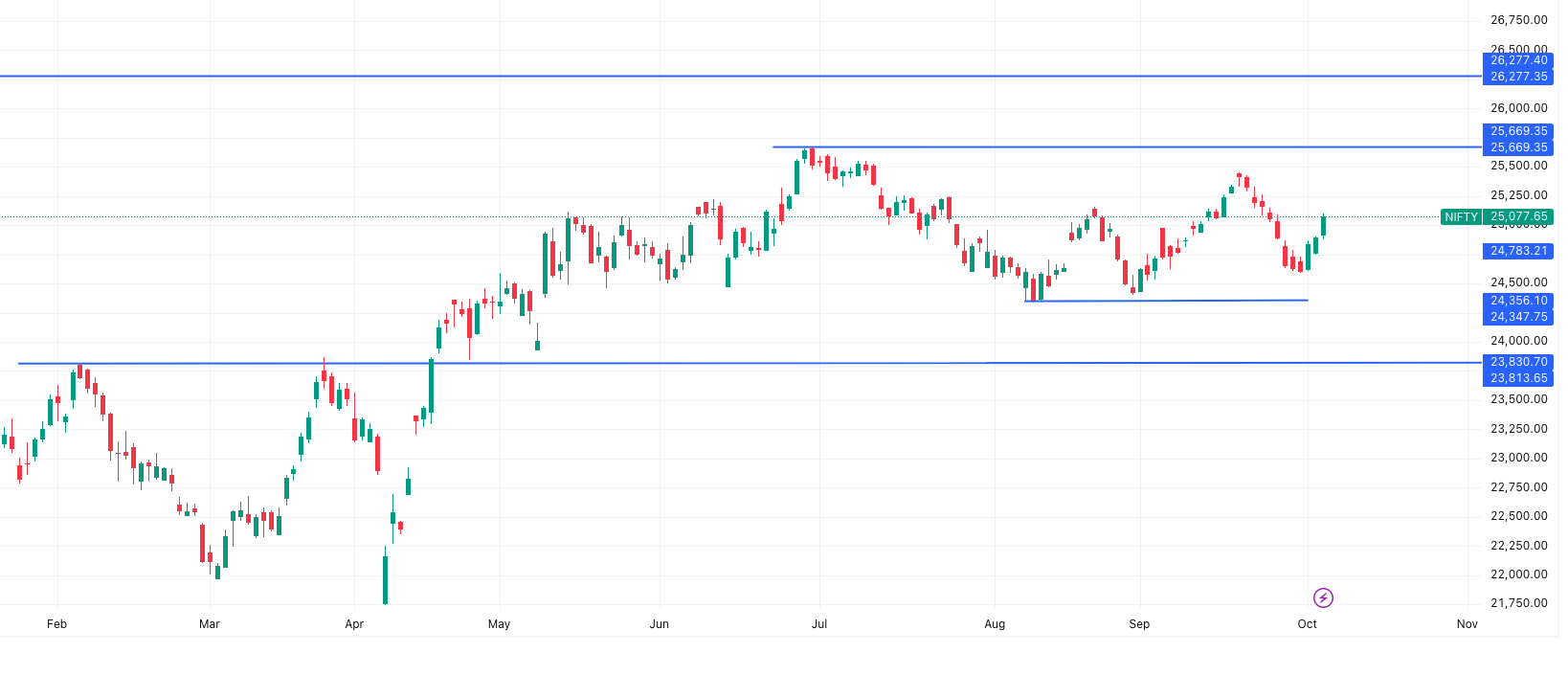Click the purple lightning event icon
The height and width of the screenshot is (675, 1568).
1323,598
